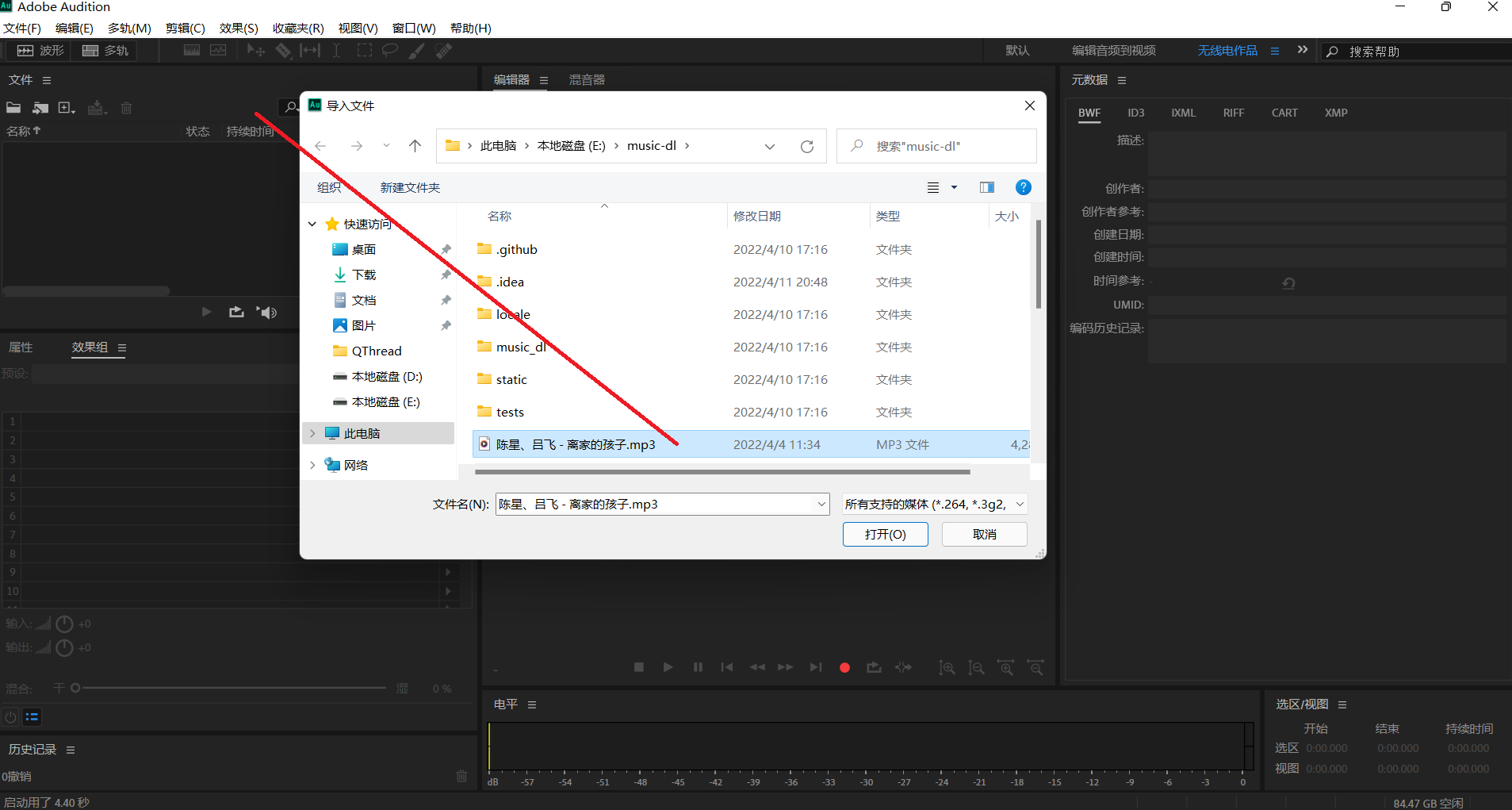Screen dimensions: 1512x810
Task: Click the red Record button
Action: pos(844,667)
